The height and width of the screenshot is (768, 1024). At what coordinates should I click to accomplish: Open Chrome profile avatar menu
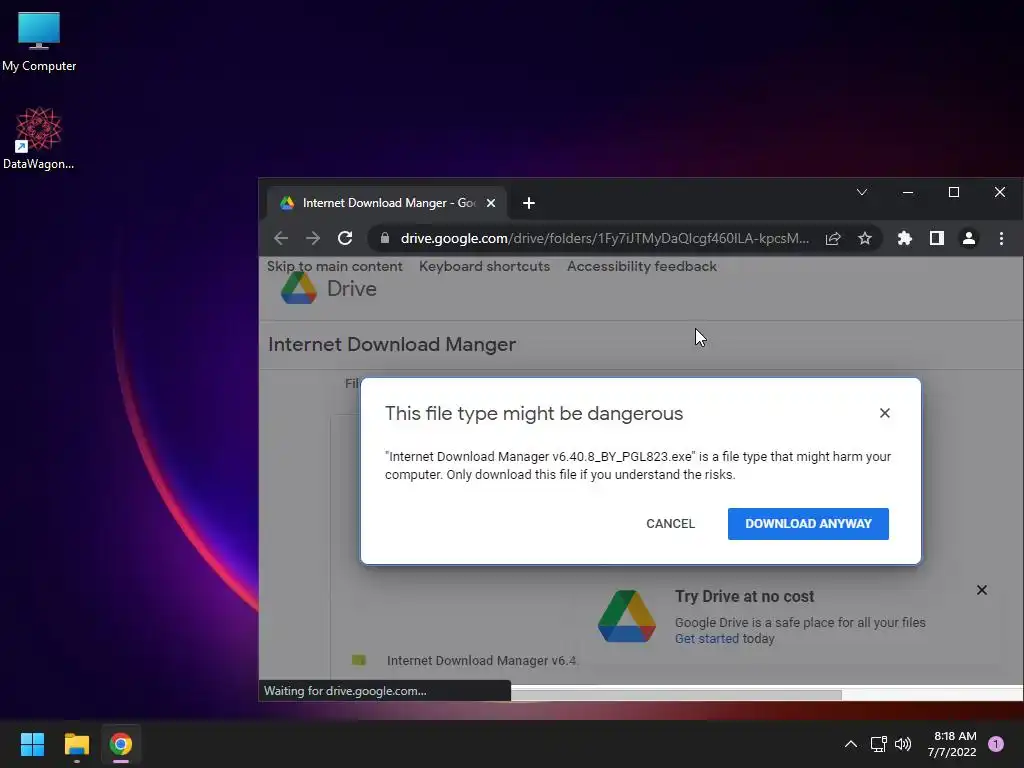coord(968,238)
